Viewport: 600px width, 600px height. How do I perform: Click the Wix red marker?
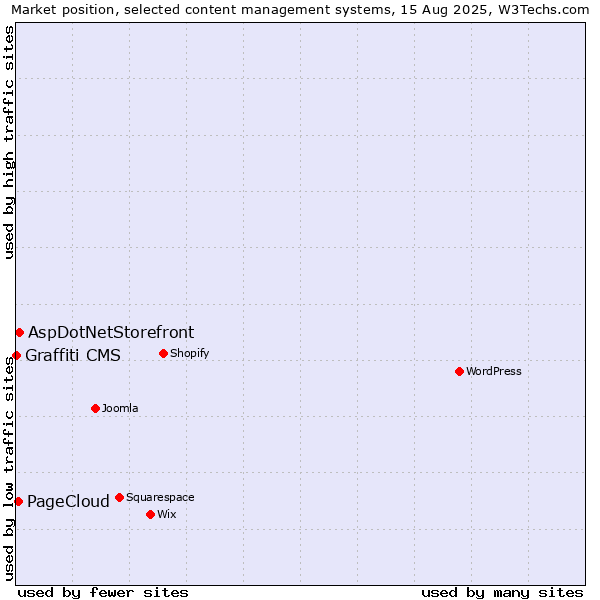pyautogui.click(x=150, y=515)
